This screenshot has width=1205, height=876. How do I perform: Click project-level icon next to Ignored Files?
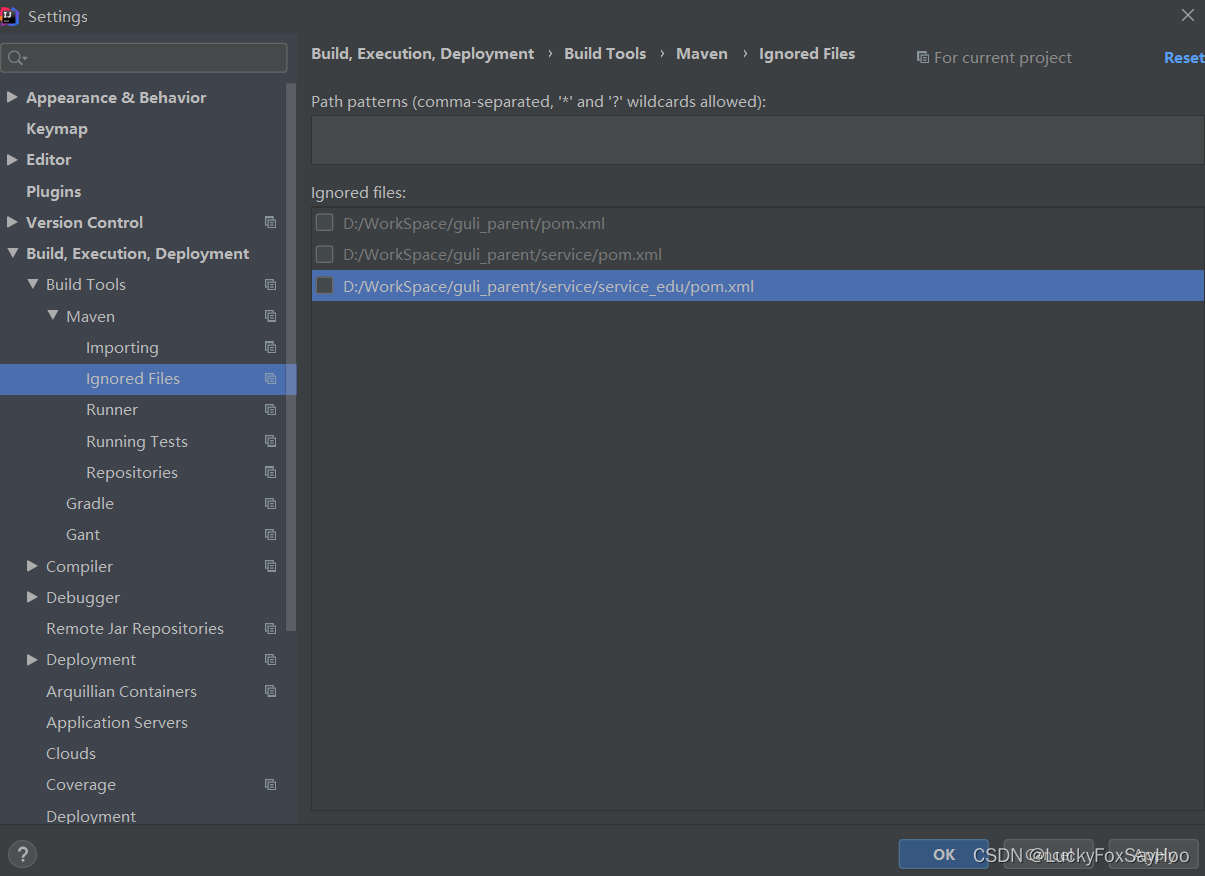270,379
